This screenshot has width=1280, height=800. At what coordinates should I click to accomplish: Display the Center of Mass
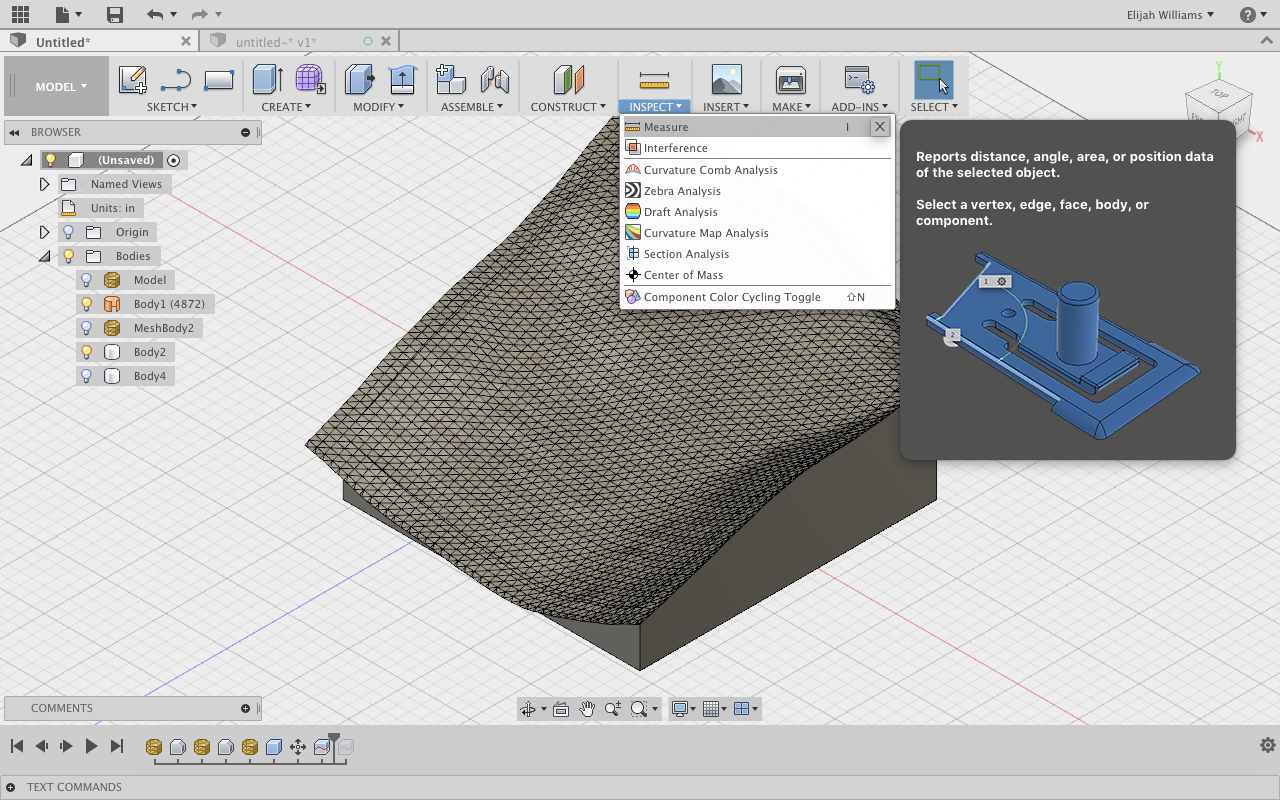click(684, 274)
